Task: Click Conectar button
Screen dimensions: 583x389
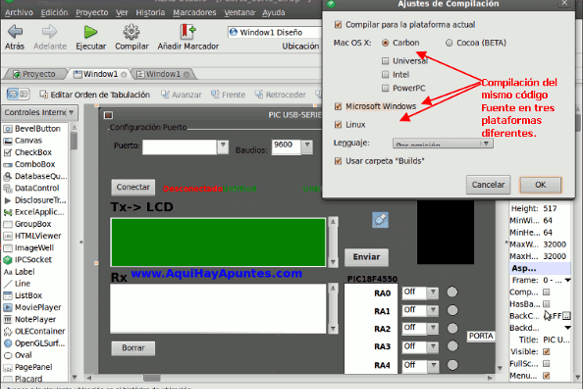Action: click(133, 187)
